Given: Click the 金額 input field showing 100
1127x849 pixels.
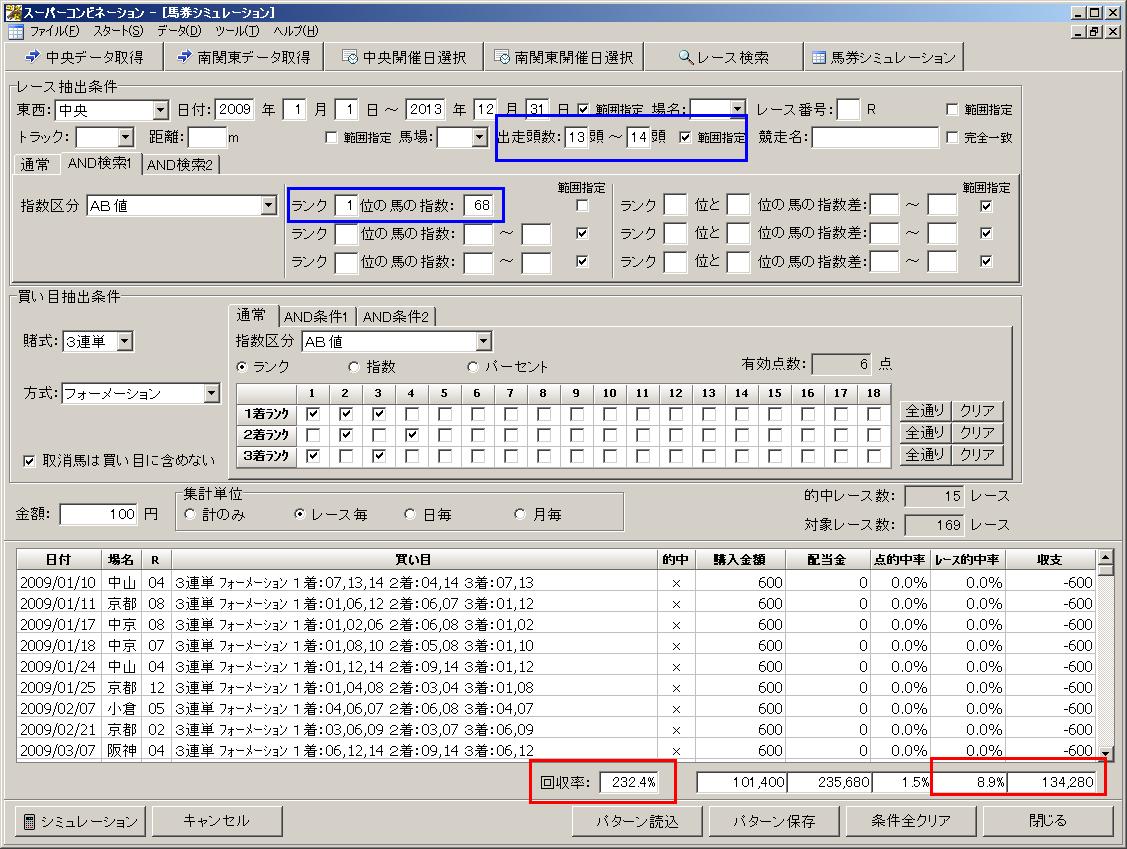Looking at the screenshot, I should tap(99, 514).
